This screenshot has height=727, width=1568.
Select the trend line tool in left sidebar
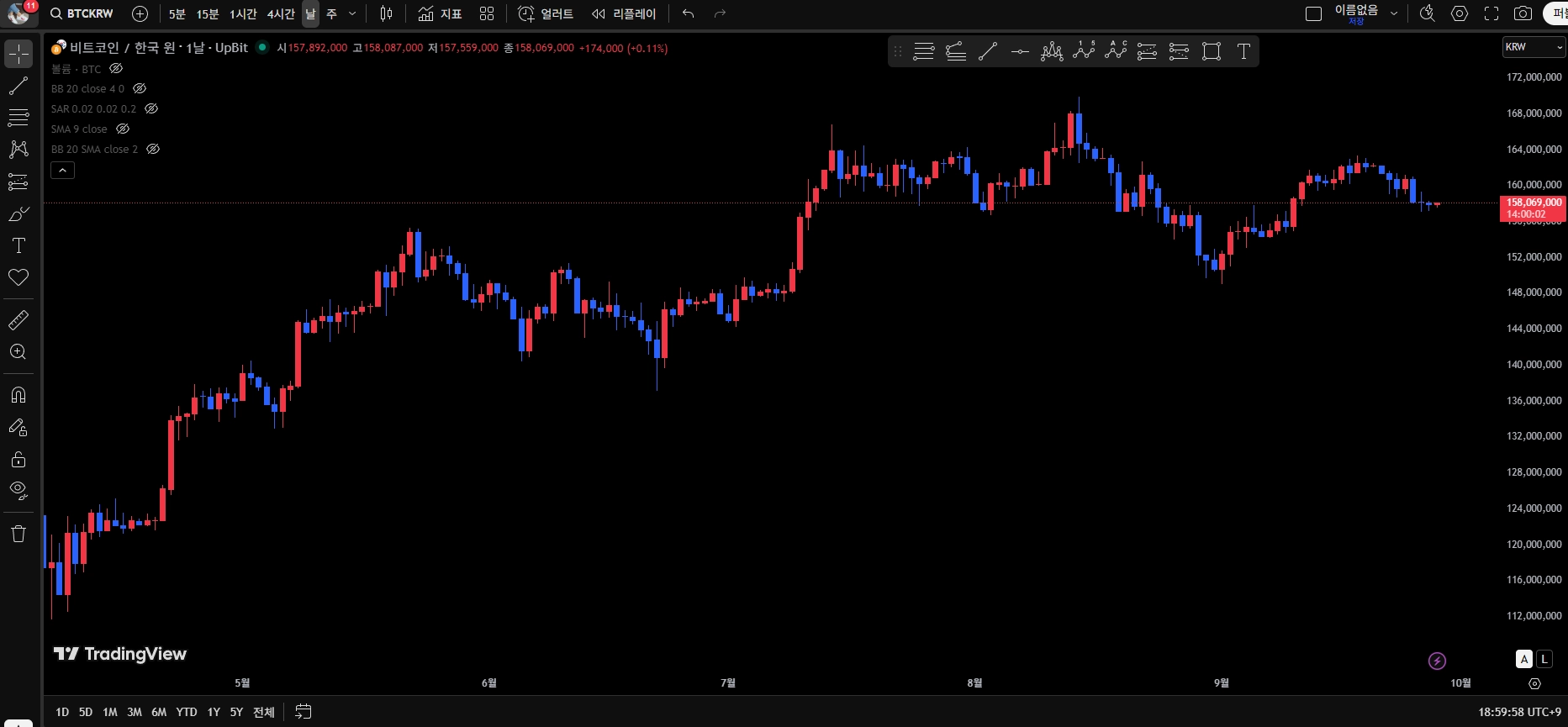(x=18, y=86)
